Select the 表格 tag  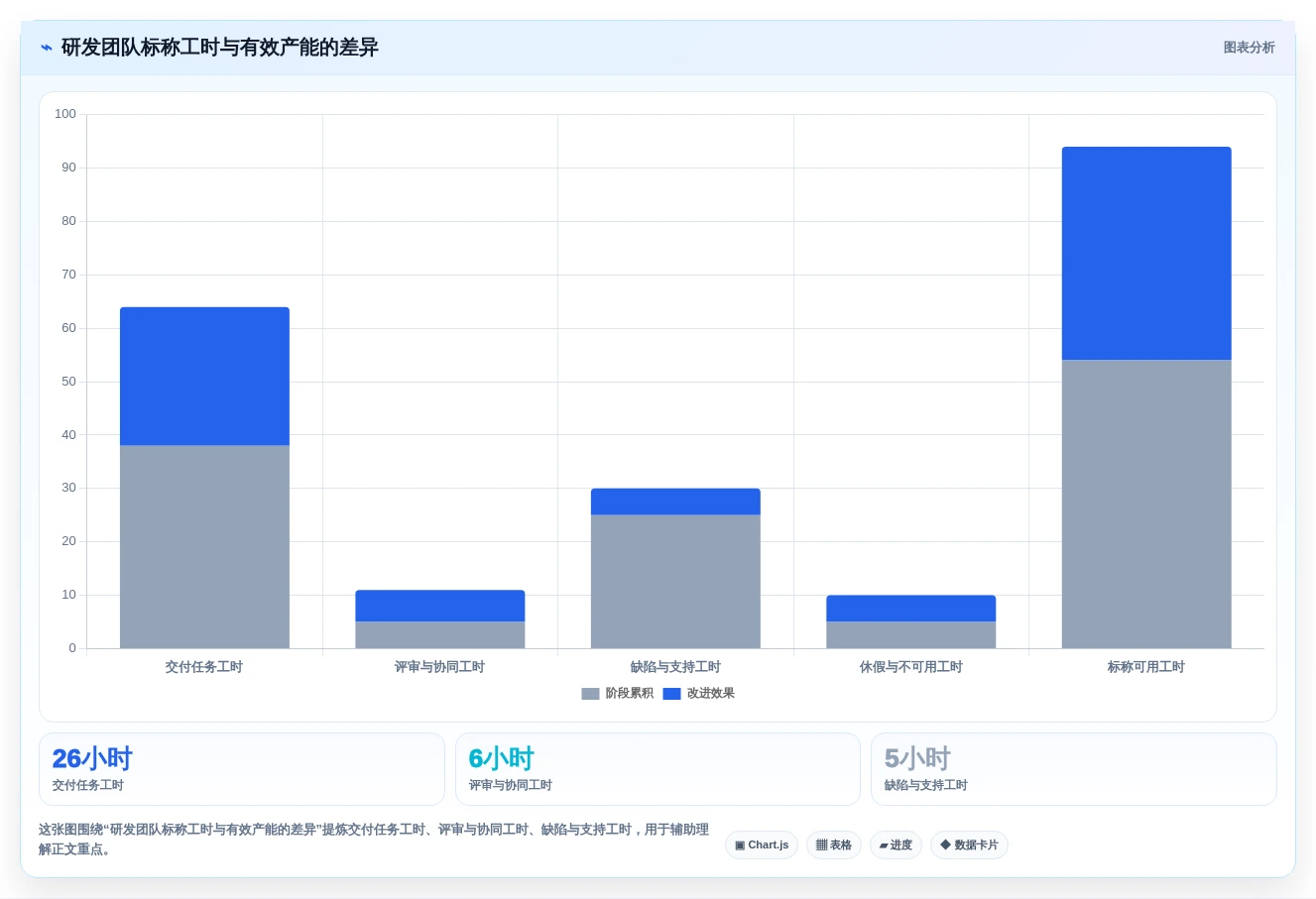tap(834, 845)
